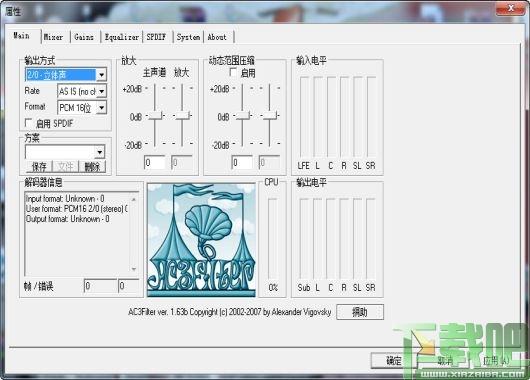Click the 'Input format: Unknown - 0' line
The width and height of the screenshot is (530, 380).
pyautogui.click(x=65, y=198)
